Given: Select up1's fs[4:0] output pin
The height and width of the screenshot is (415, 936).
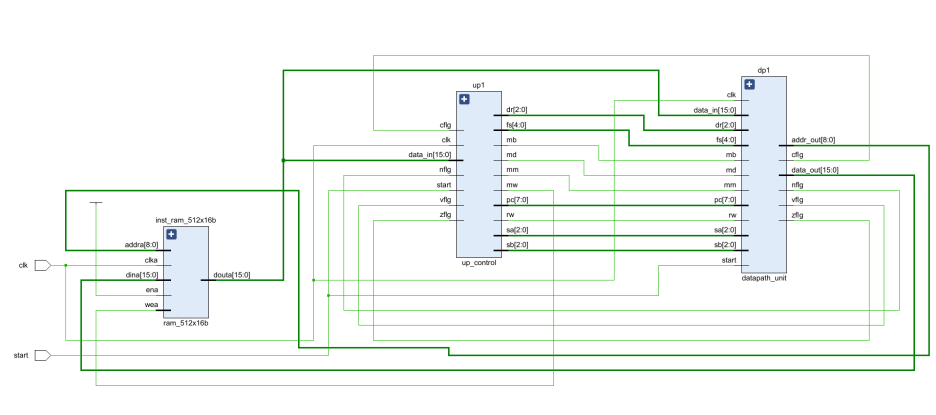Looking at the screenshot, I should point(516,125).
